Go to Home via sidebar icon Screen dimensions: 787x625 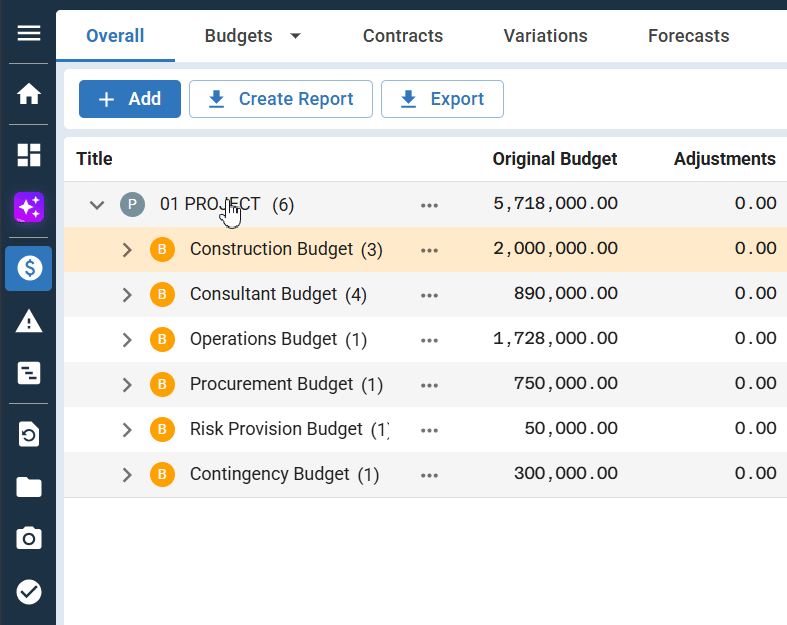point(29,94)
